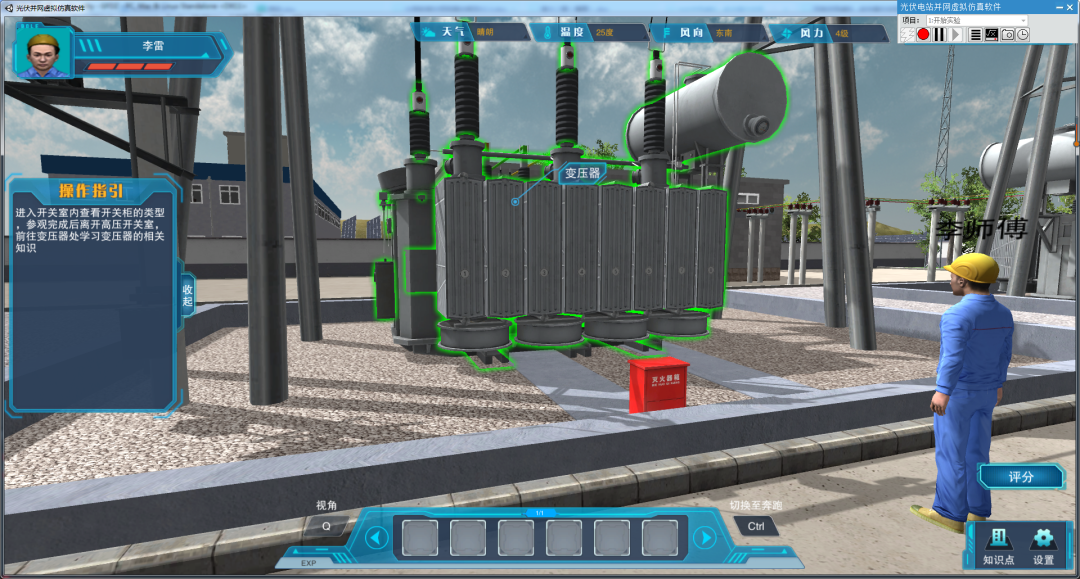Collapse the guide panel with 收起 tab

(x=187, y=295)
